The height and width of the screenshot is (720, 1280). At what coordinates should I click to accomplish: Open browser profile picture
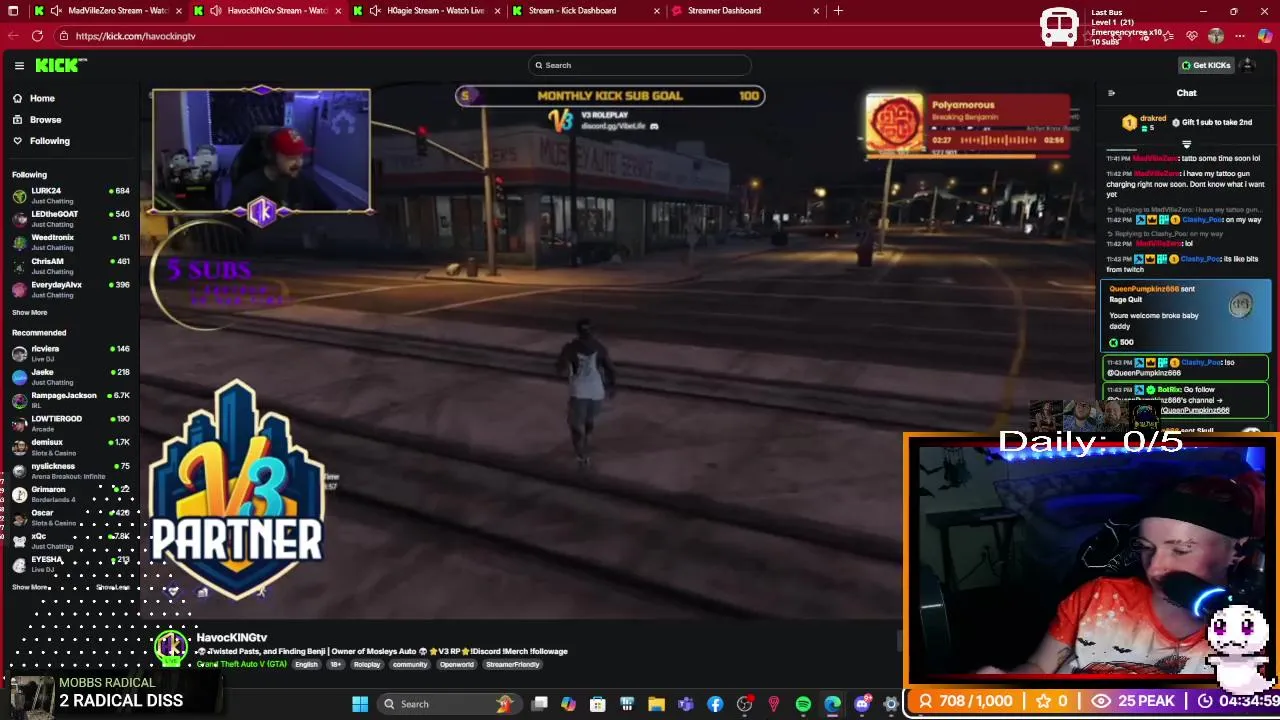[x=1215, y=36]
